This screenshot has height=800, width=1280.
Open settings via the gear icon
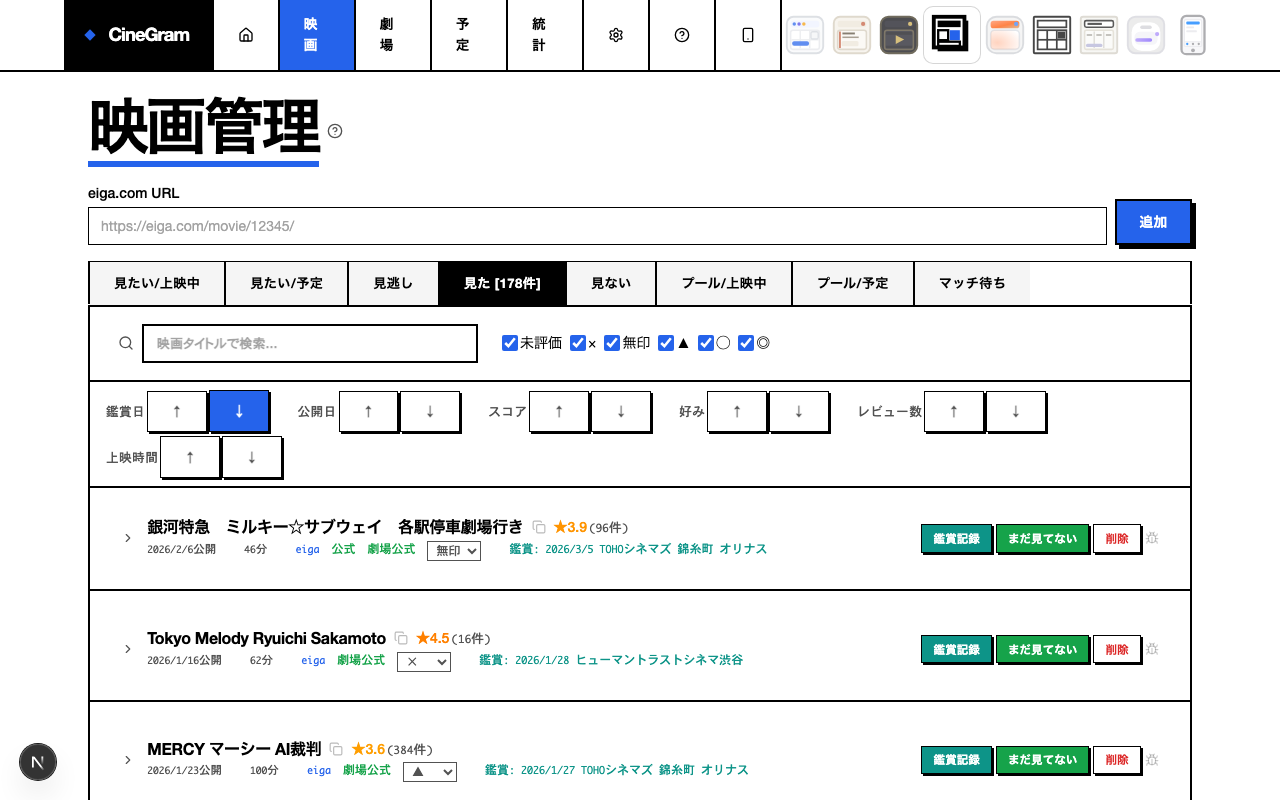[x=616, y=35]
